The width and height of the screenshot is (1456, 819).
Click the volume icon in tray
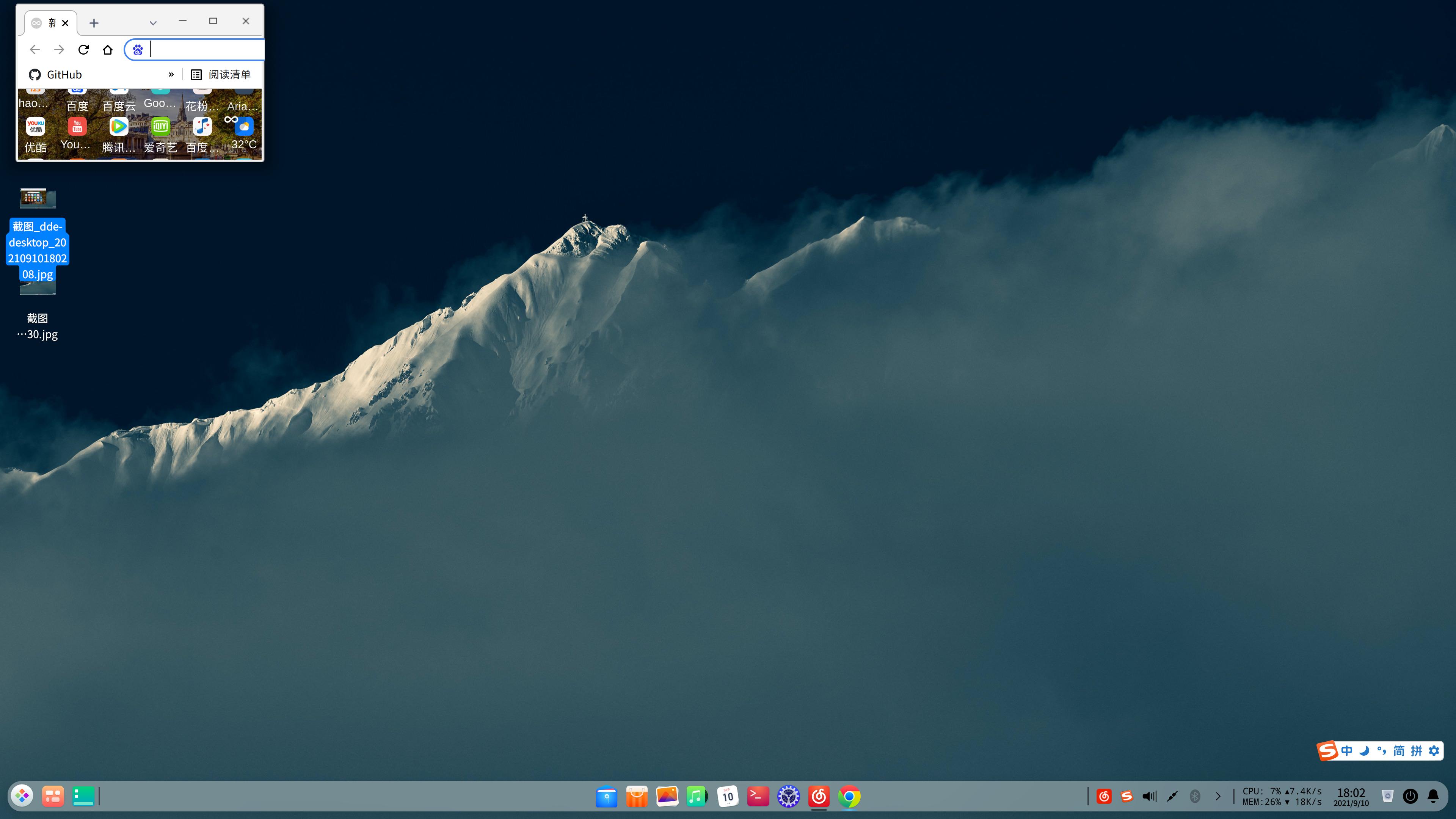(x=1149, y=796)
